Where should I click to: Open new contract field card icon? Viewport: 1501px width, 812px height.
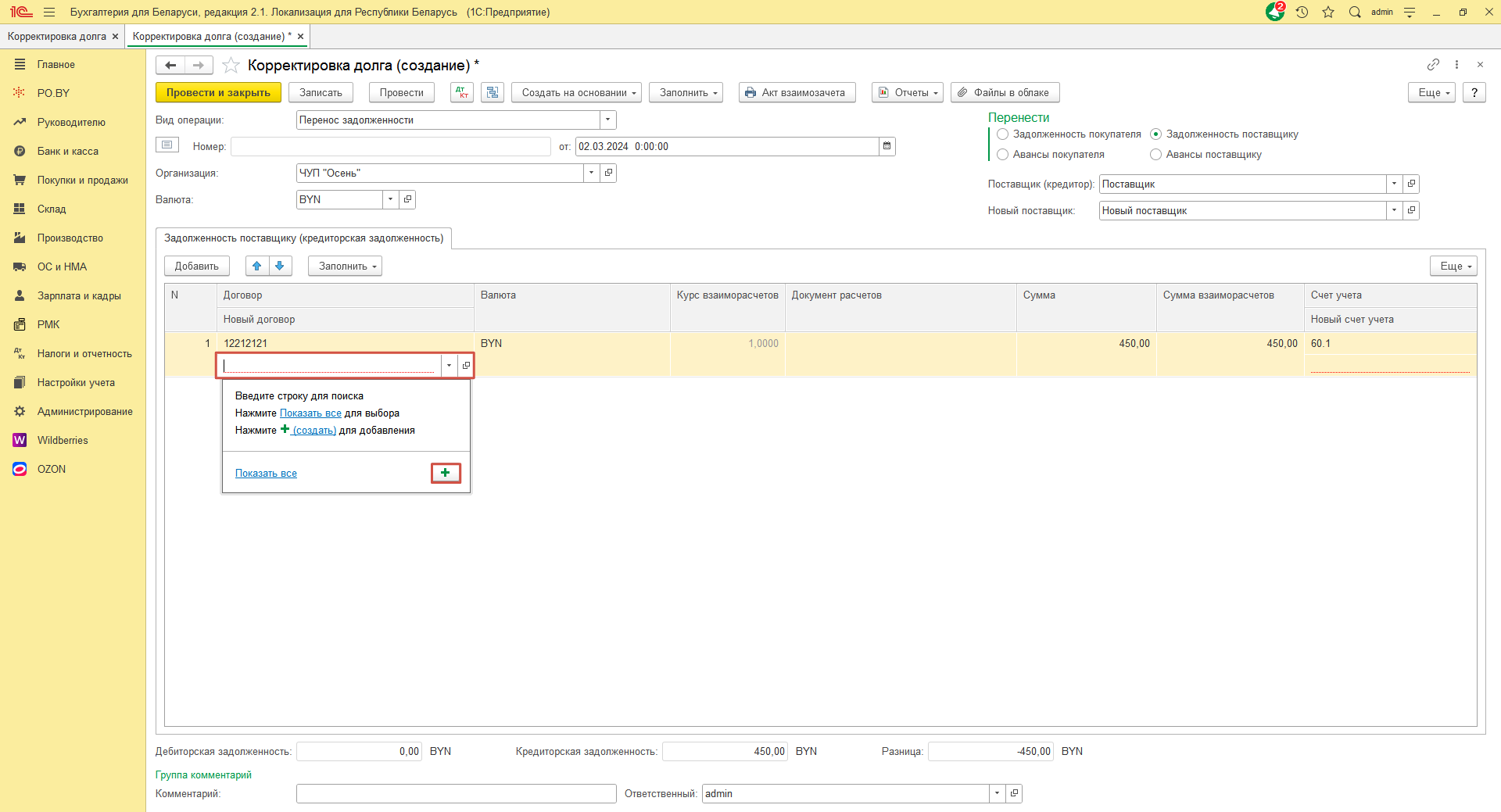click(x=466, y=365)
